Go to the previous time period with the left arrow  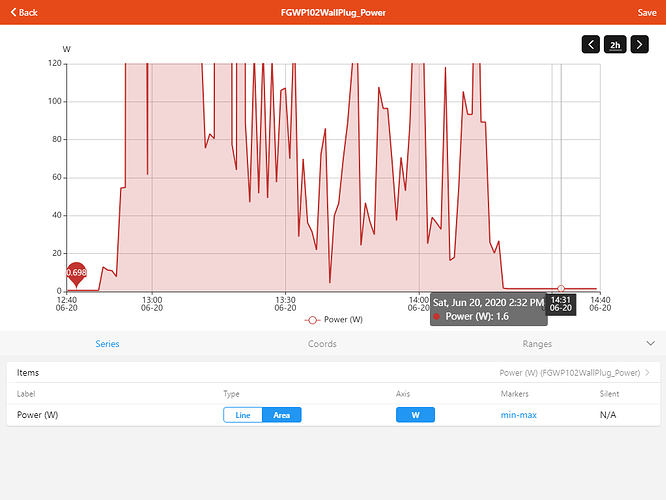tap(590, 44)
